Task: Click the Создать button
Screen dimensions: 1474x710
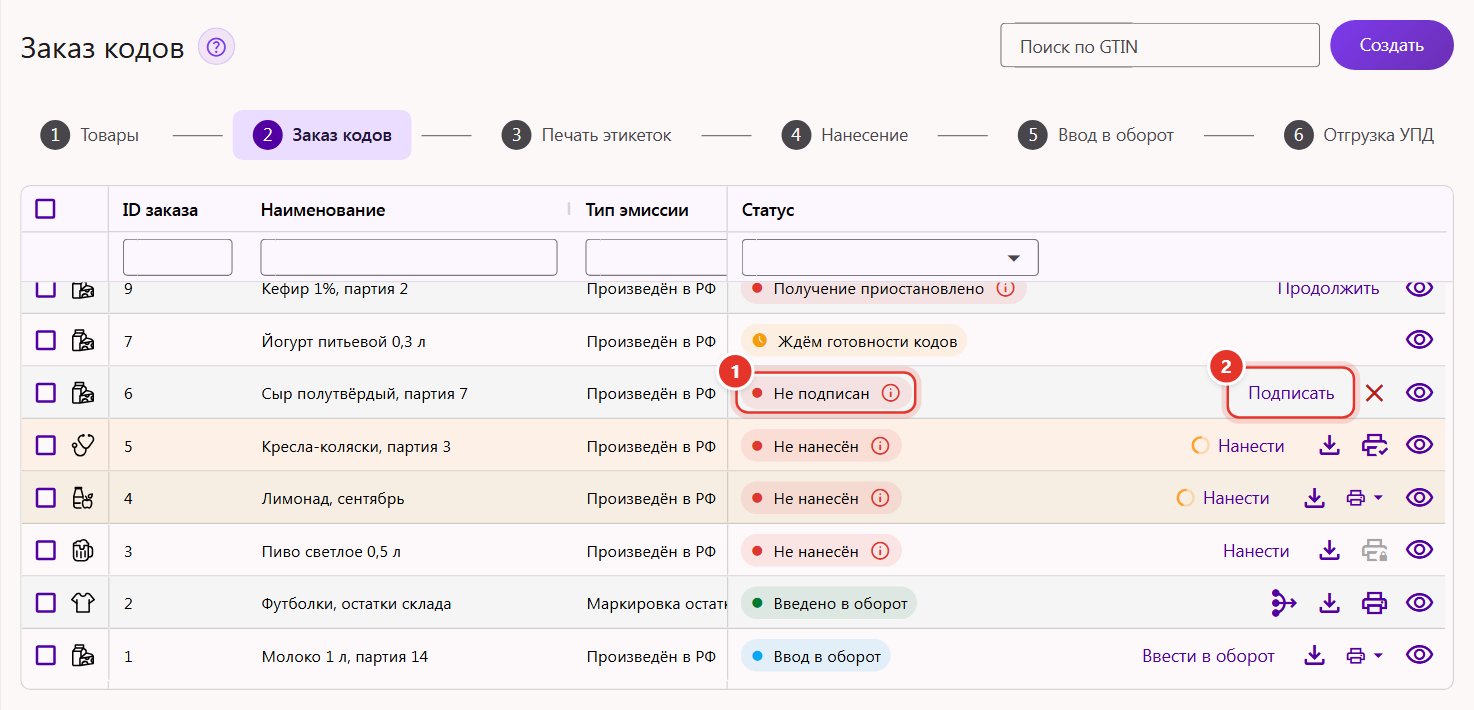Action: point(1392,45)
